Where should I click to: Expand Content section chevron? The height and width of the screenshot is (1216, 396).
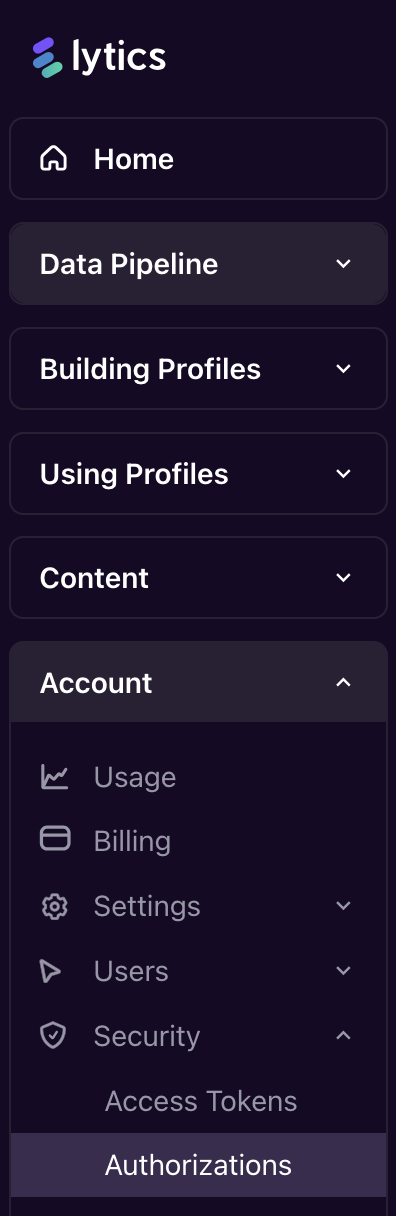pos(343,578)
